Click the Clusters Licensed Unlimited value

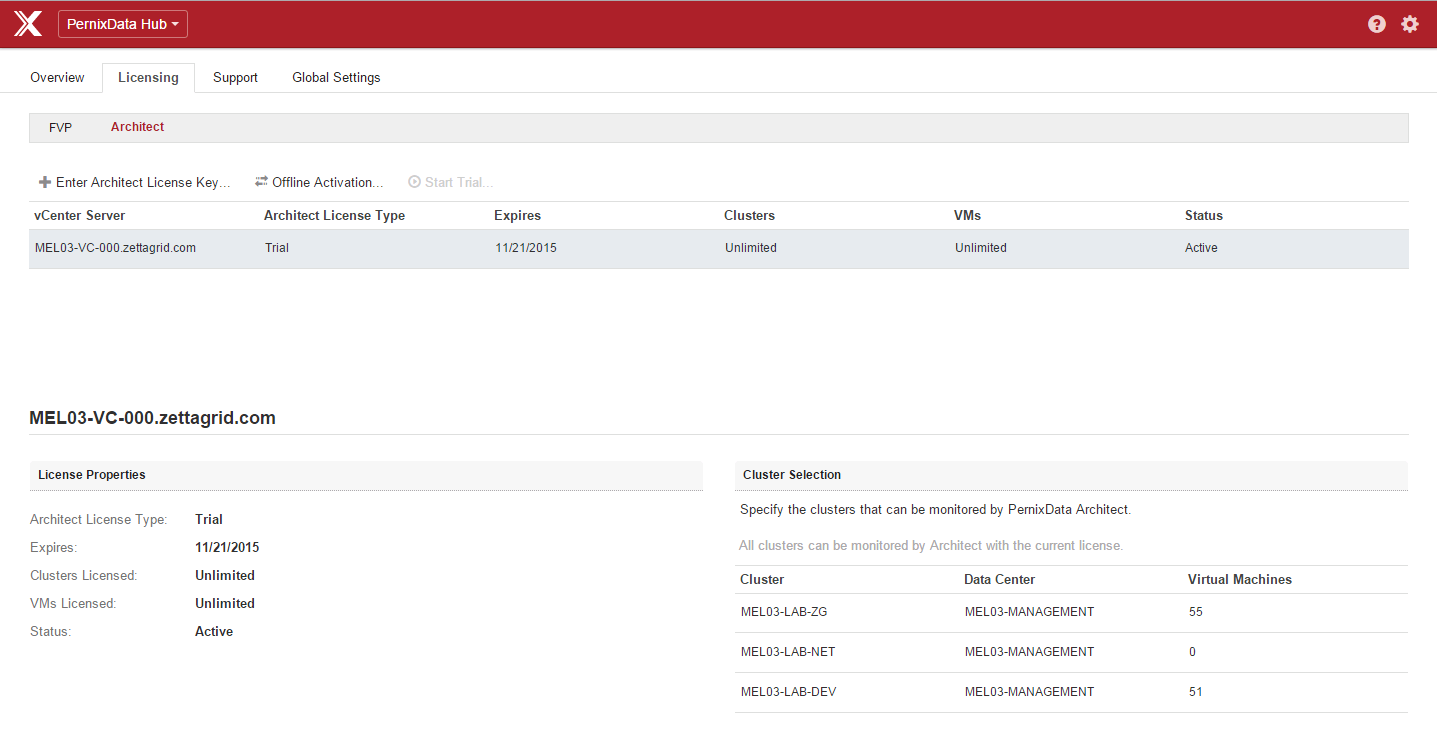(225, 576)
